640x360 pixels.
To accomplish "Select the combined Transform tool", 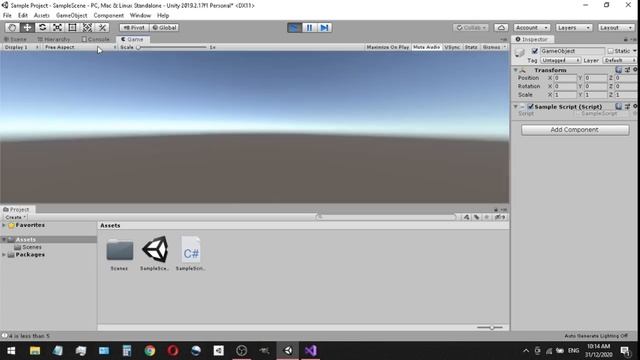I will click(x=87, y=27).
